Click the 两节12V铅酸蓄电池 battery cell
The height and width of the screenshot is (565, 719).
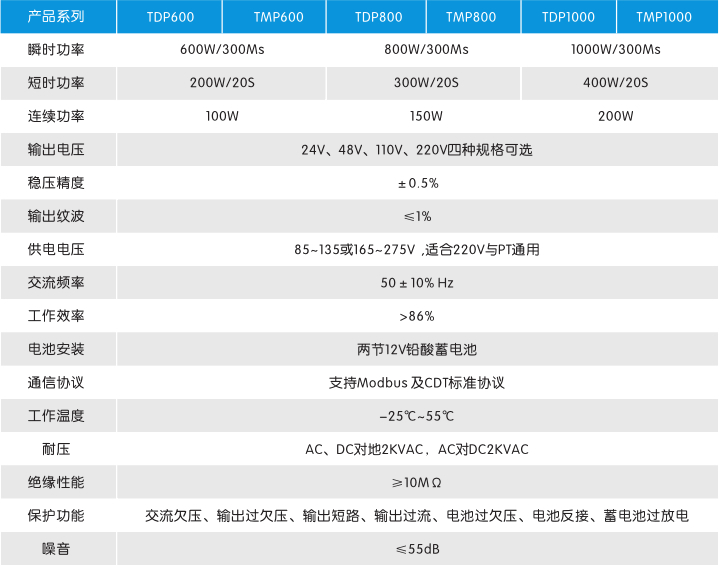pos(417,350)
